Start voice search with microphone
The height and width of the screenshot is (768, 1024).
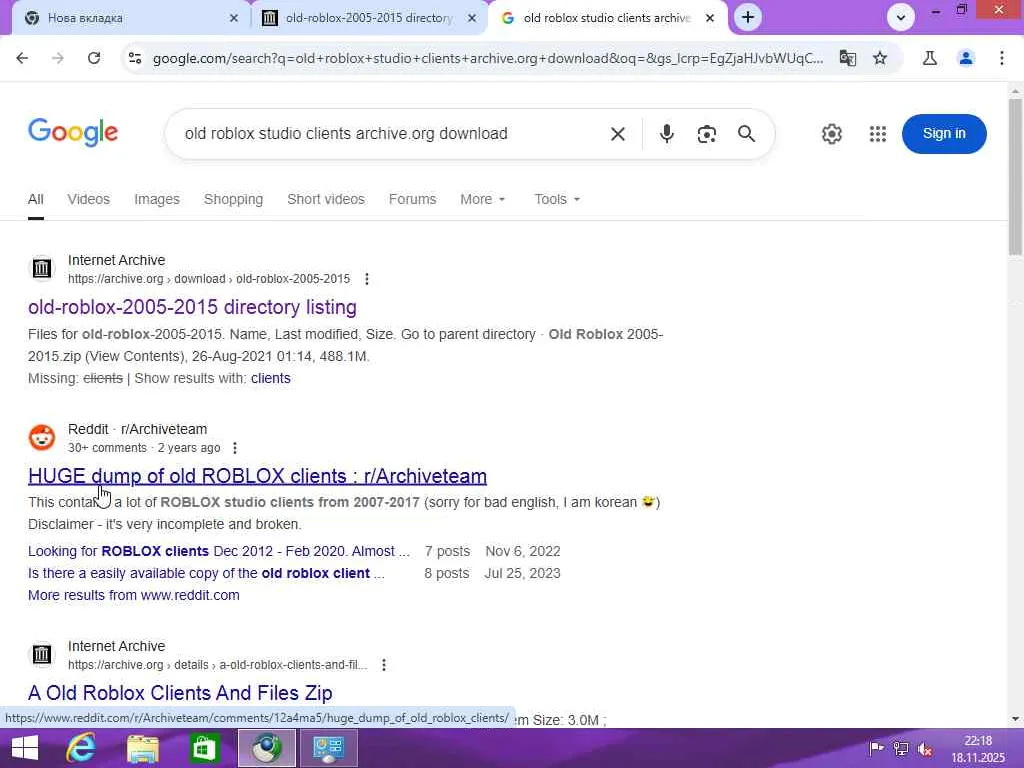(666, 134)
